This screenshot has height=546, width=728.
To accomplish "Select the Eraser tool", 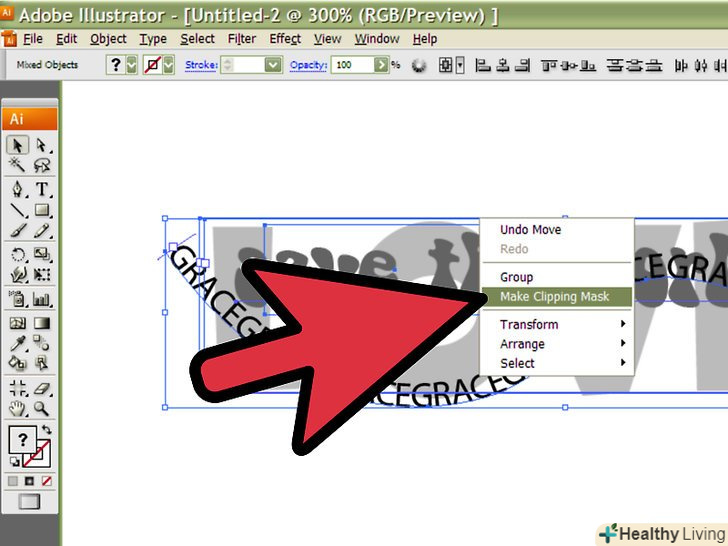I will point(42,388).
